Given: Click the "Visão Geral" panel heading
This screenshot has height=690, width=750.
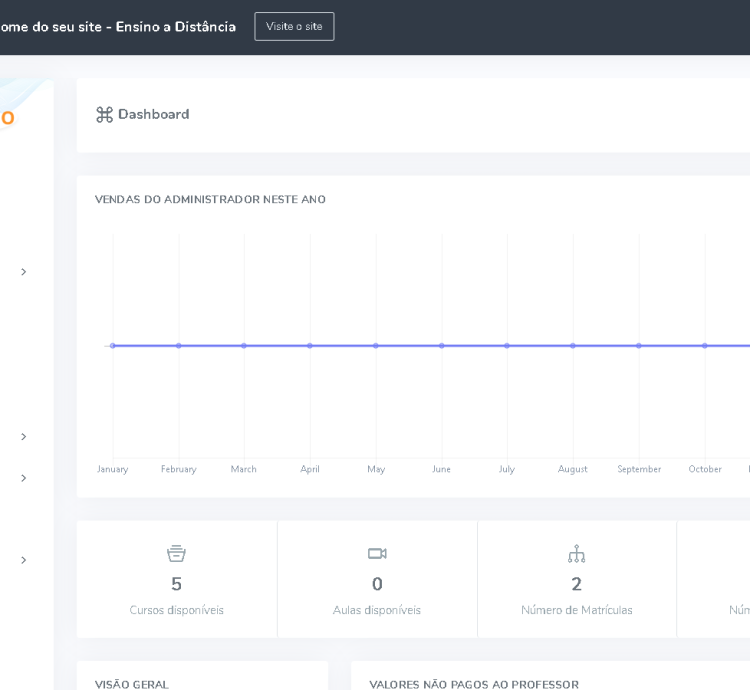Looking at the screenshot, I should [x=132, y=684].
